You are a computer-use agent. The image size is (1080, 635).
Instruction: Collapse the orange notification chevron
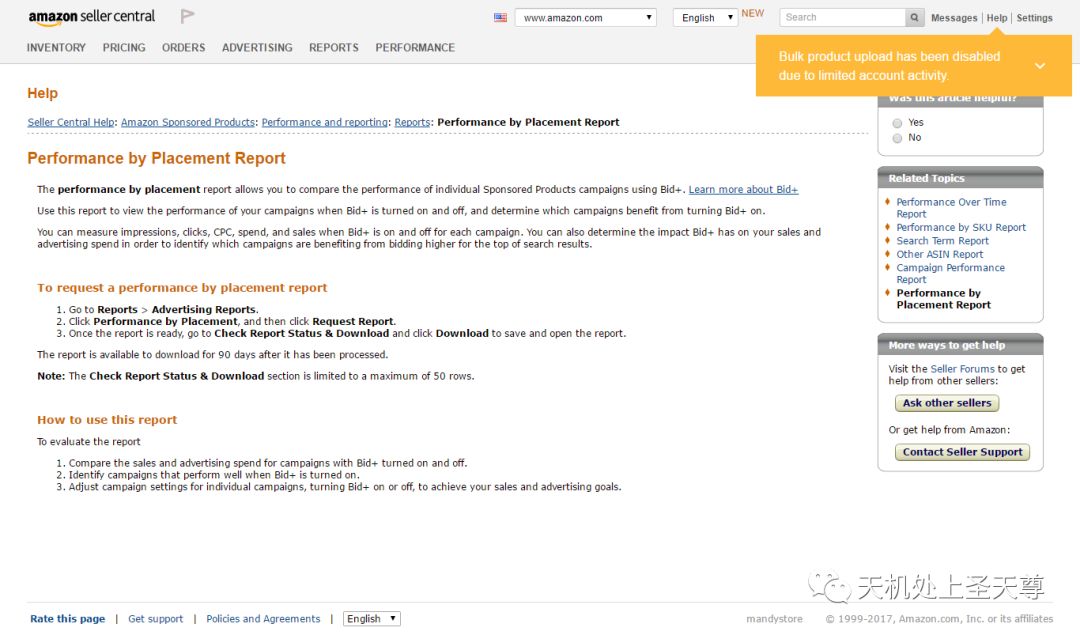coord(1040,66)
